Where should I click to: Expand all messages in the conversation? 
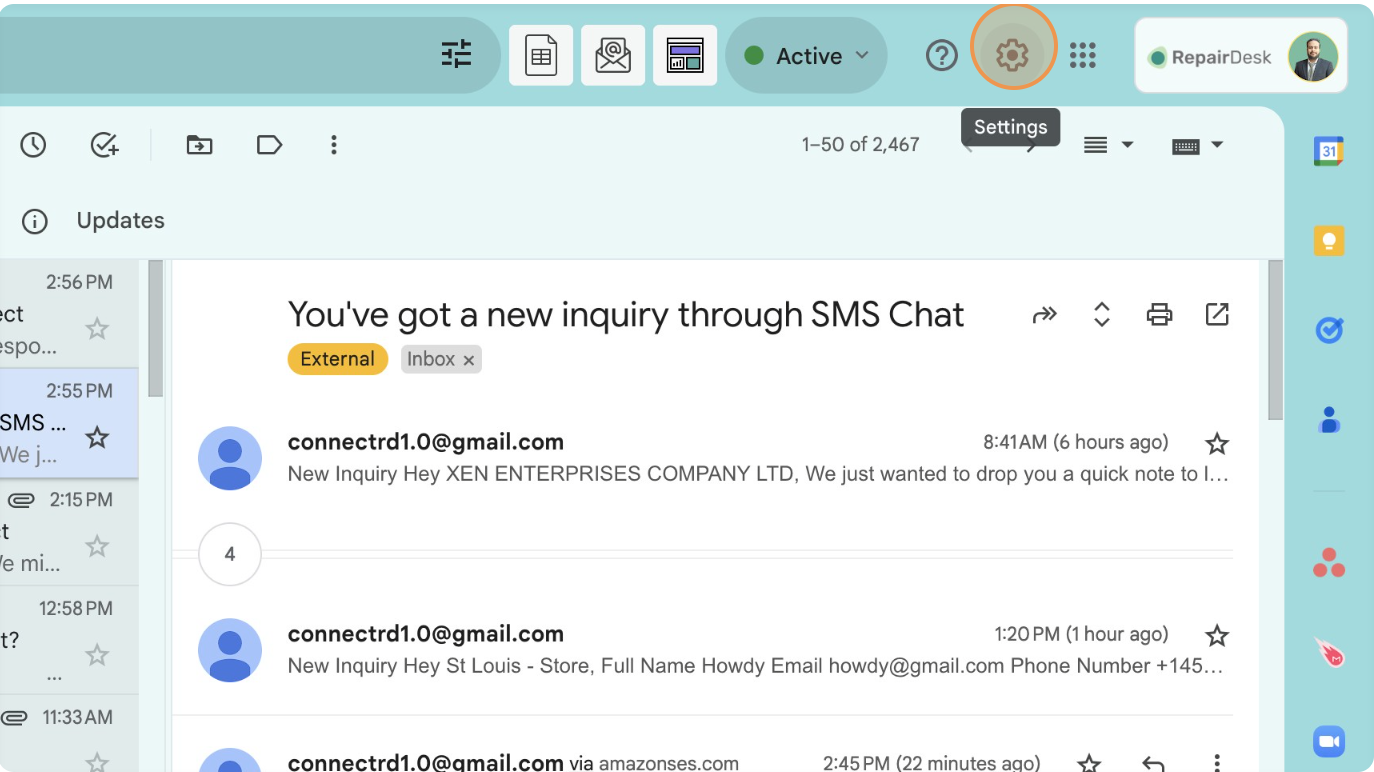[x=1101, y=315]
